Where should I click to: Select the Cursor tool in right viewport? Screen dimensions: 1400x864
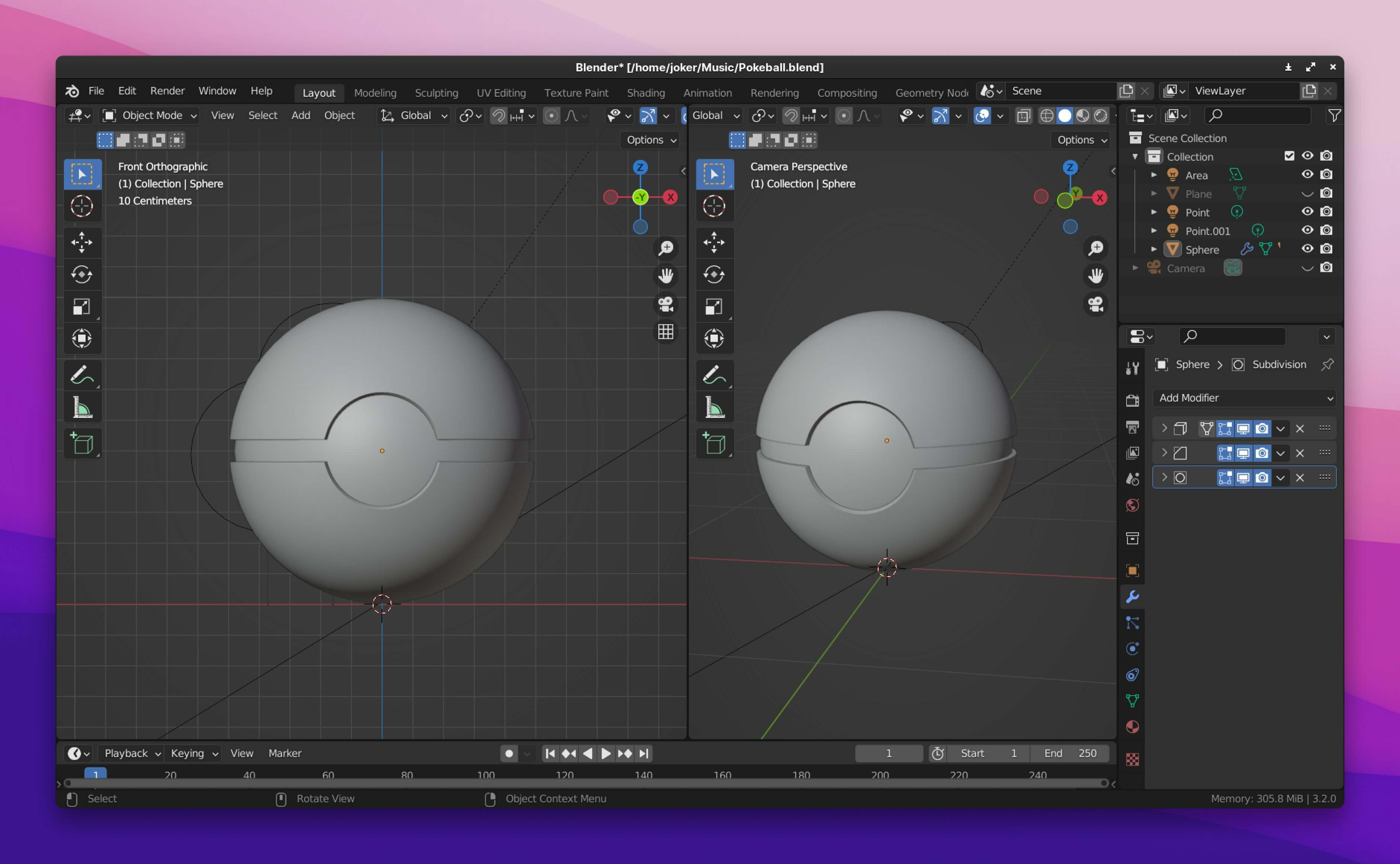click(714, 206)
